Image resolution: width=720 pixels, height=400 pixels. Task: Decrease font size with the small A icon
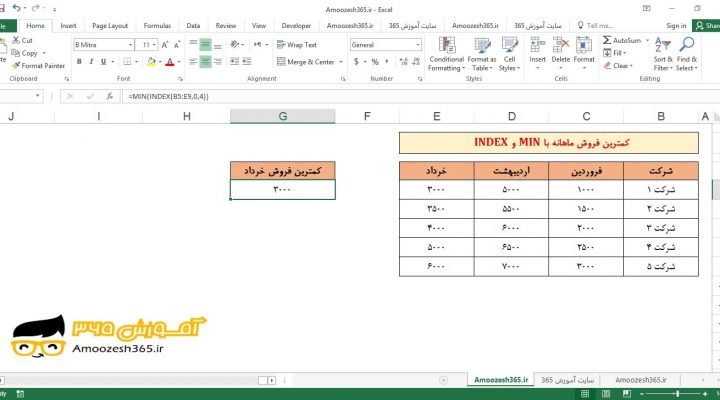177,45
